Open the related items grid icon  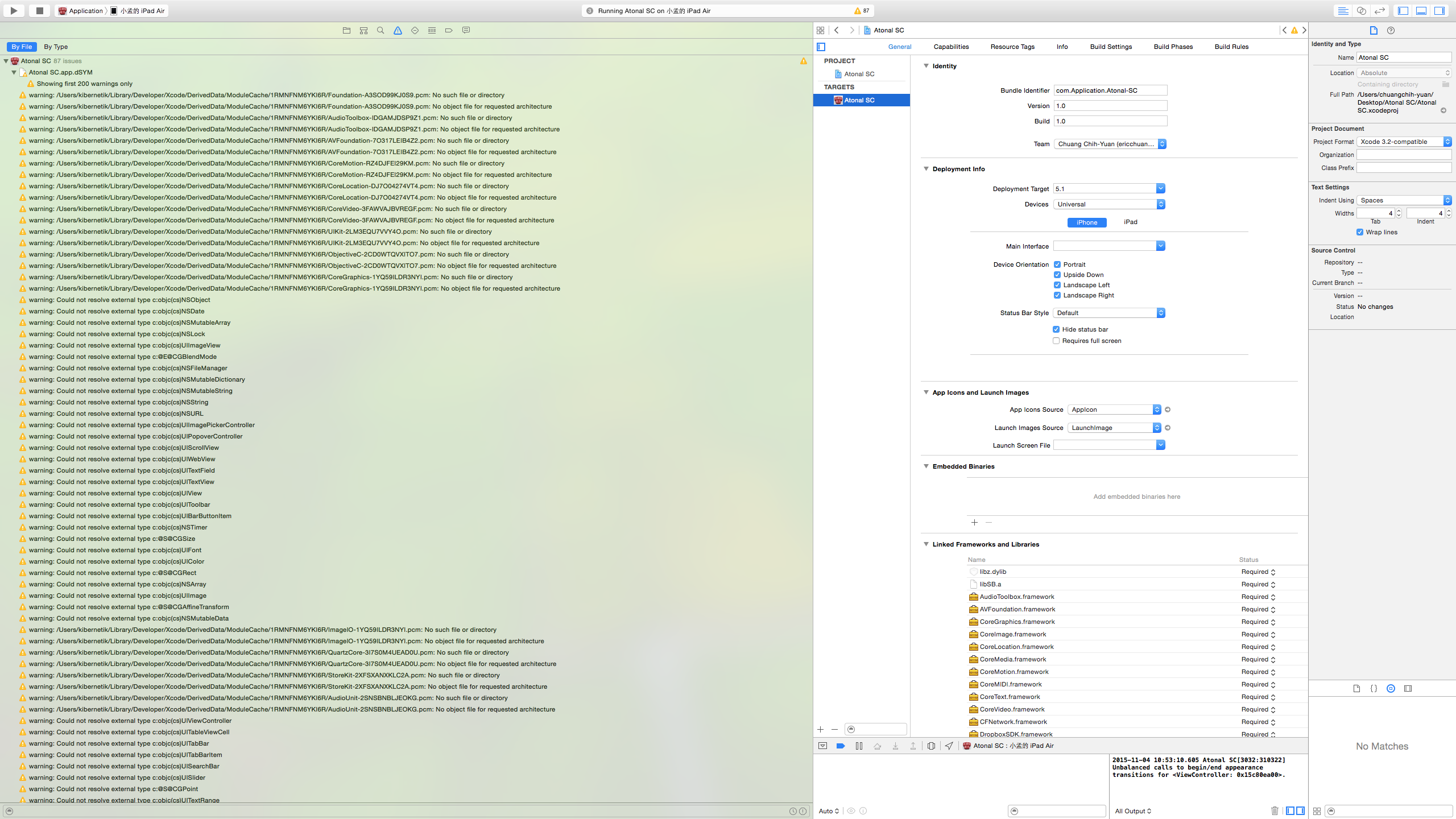pyautogui.click(x=820, y=31)
